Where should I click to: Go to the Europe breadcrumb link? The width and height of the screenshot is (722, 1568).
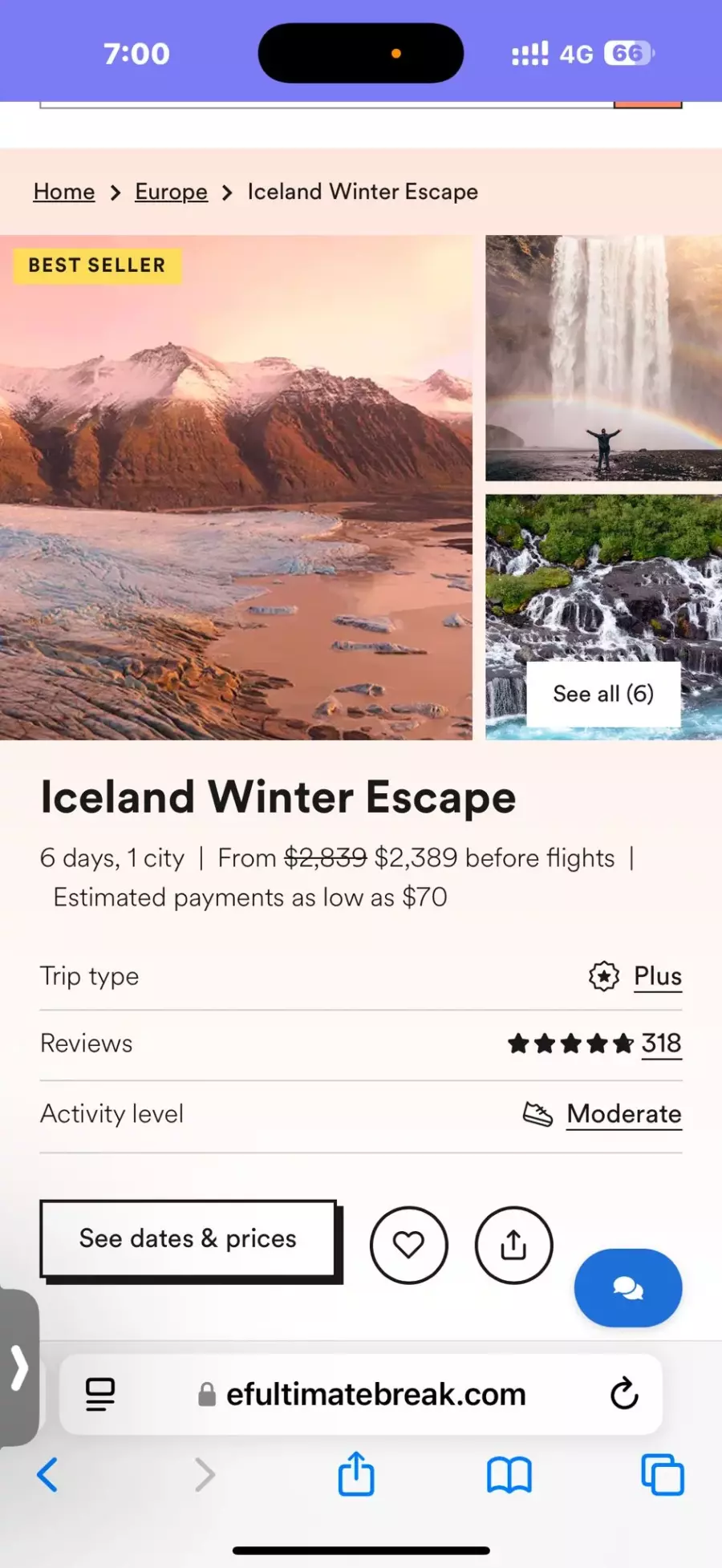point(171,192)
